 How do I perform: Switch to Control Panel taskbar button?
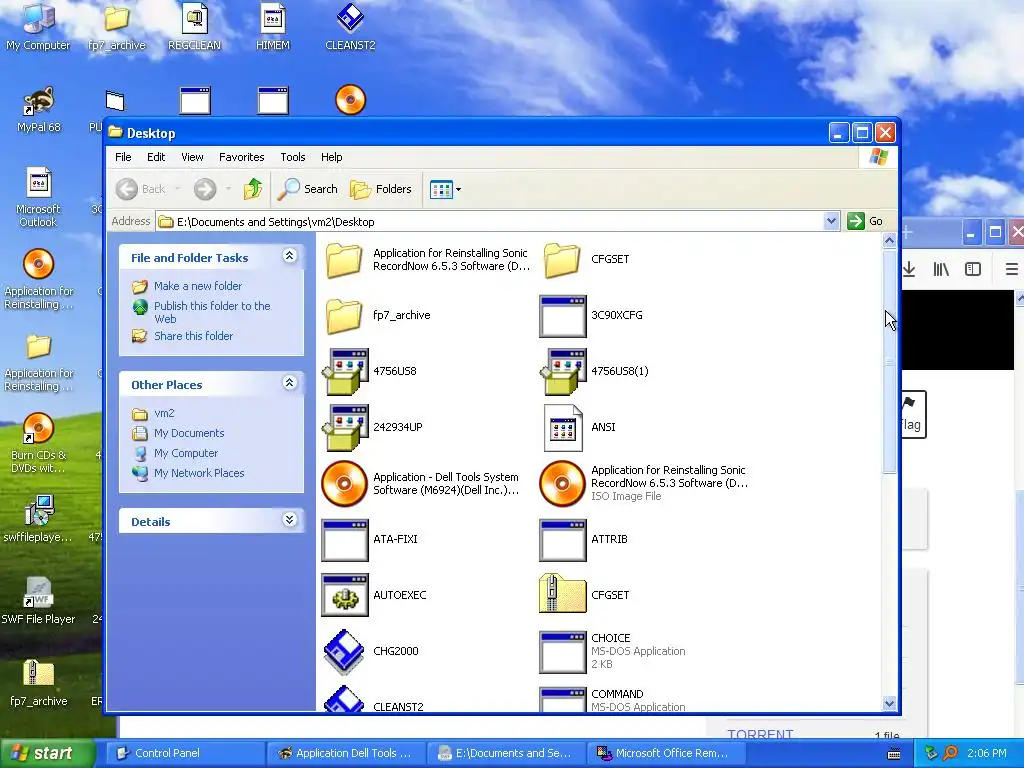(x=184, y=753)
